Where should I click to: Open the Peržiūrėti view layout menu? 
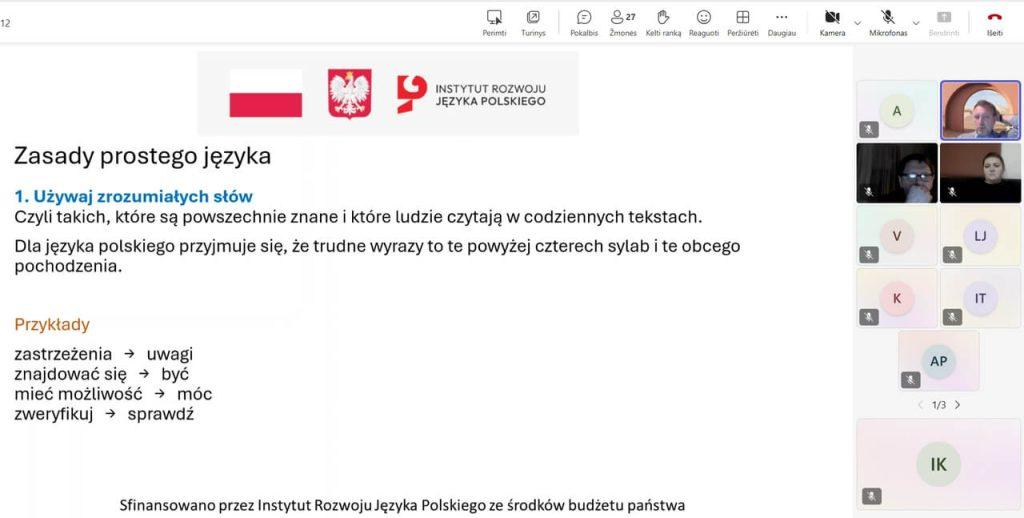(742, 18)
